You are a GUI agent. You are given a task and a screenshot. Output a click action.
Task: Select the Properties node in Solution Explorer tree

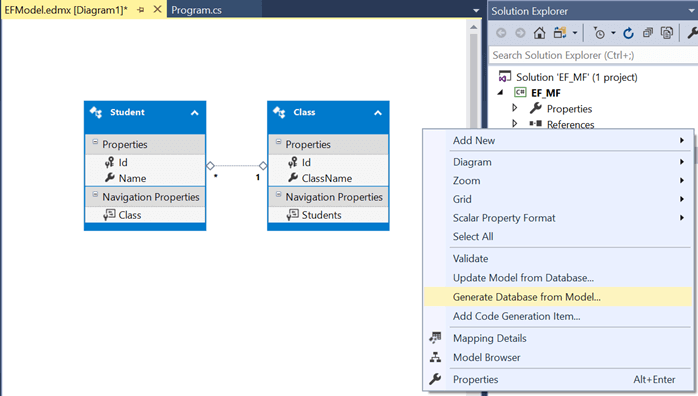(569, 109)
